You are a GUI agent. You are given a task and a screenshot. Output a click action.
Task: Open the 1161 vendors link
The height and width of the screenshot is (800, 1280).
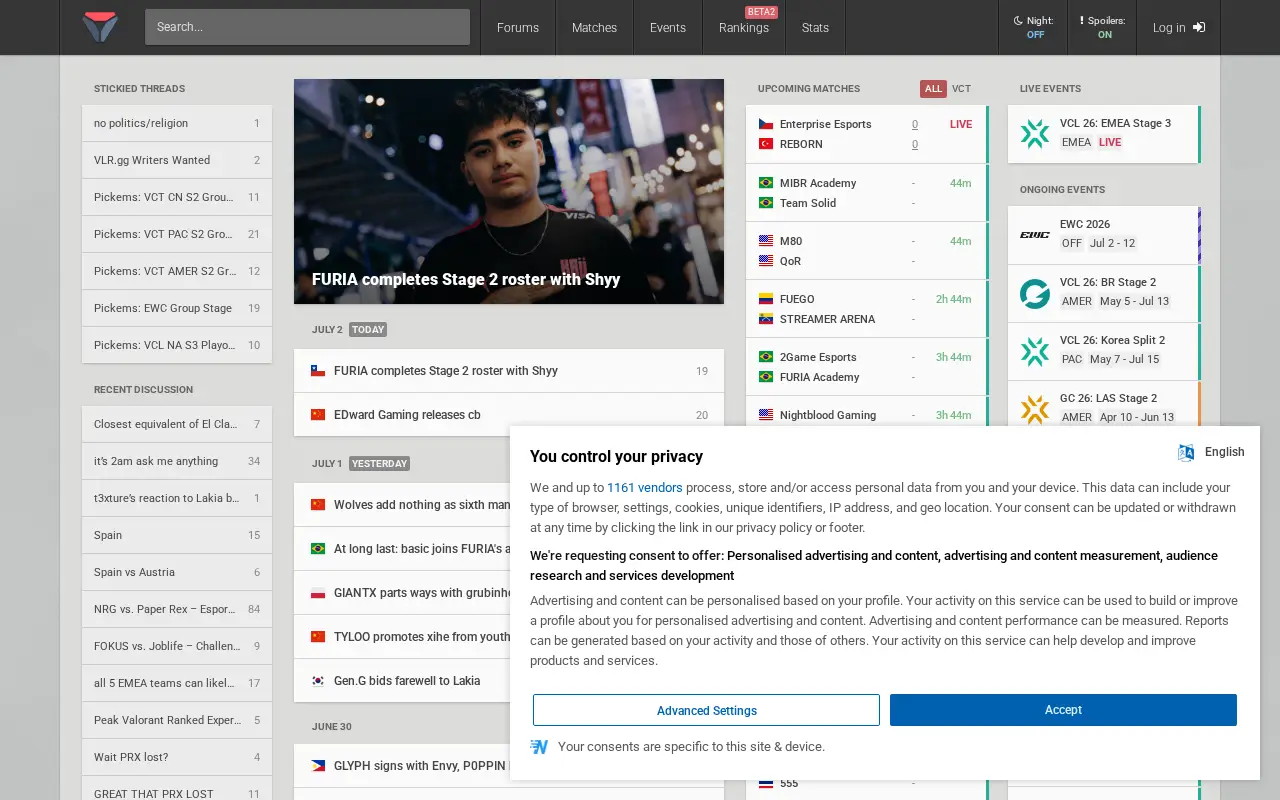point(645,488)
